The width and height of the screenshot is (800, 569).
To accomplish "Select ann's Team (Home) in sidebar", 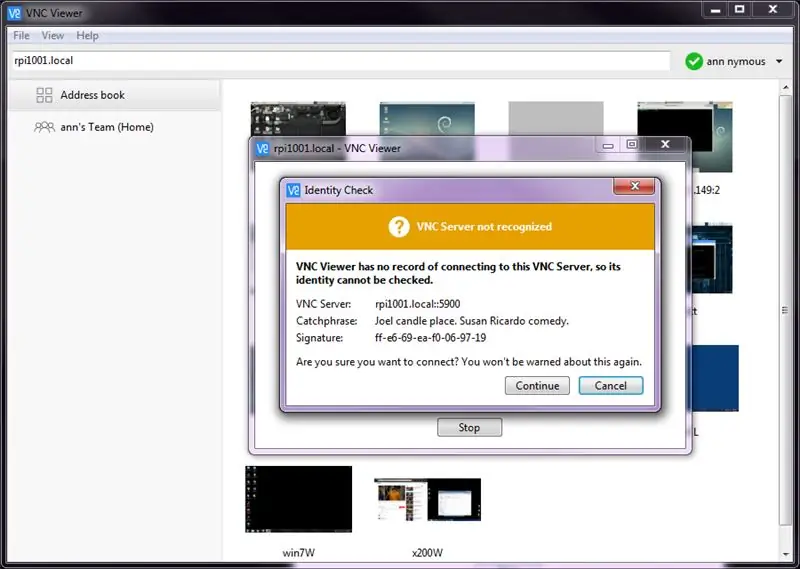I will tap(114, 127).
